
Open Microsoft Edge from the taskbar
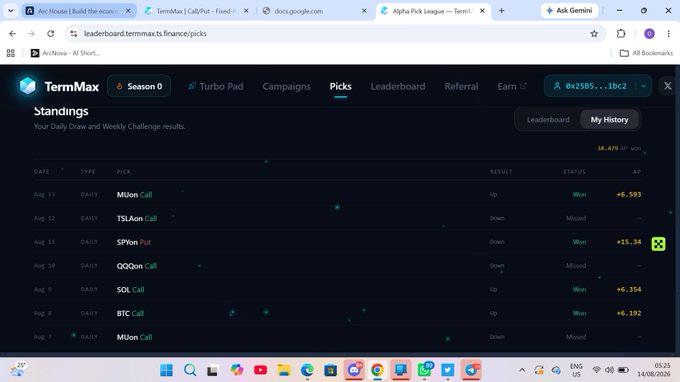point(307,370)
